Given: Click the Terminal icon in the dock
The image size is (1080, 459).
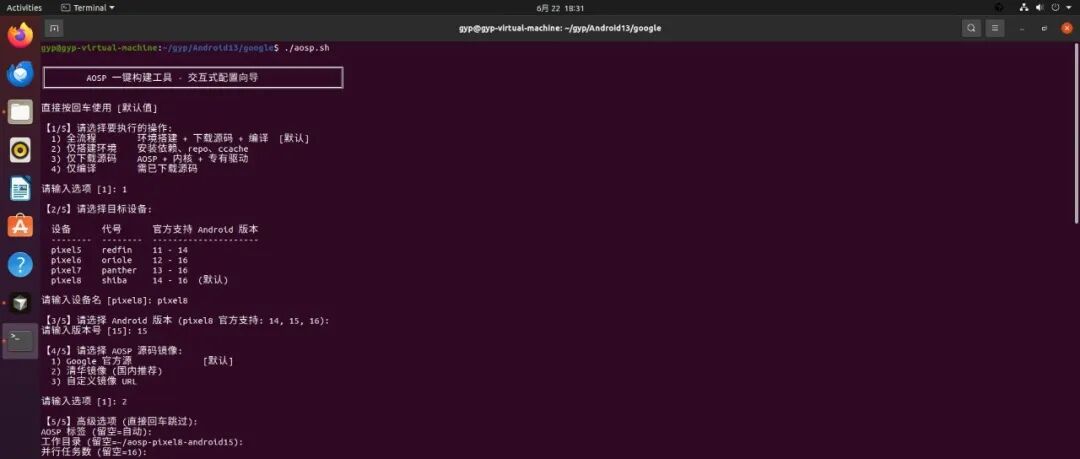Looking at the screenshot, I should click(x=21, y=340).
